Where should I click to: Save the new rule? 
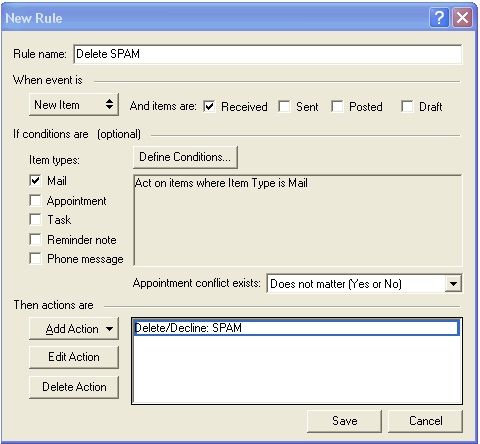point(344,421)
